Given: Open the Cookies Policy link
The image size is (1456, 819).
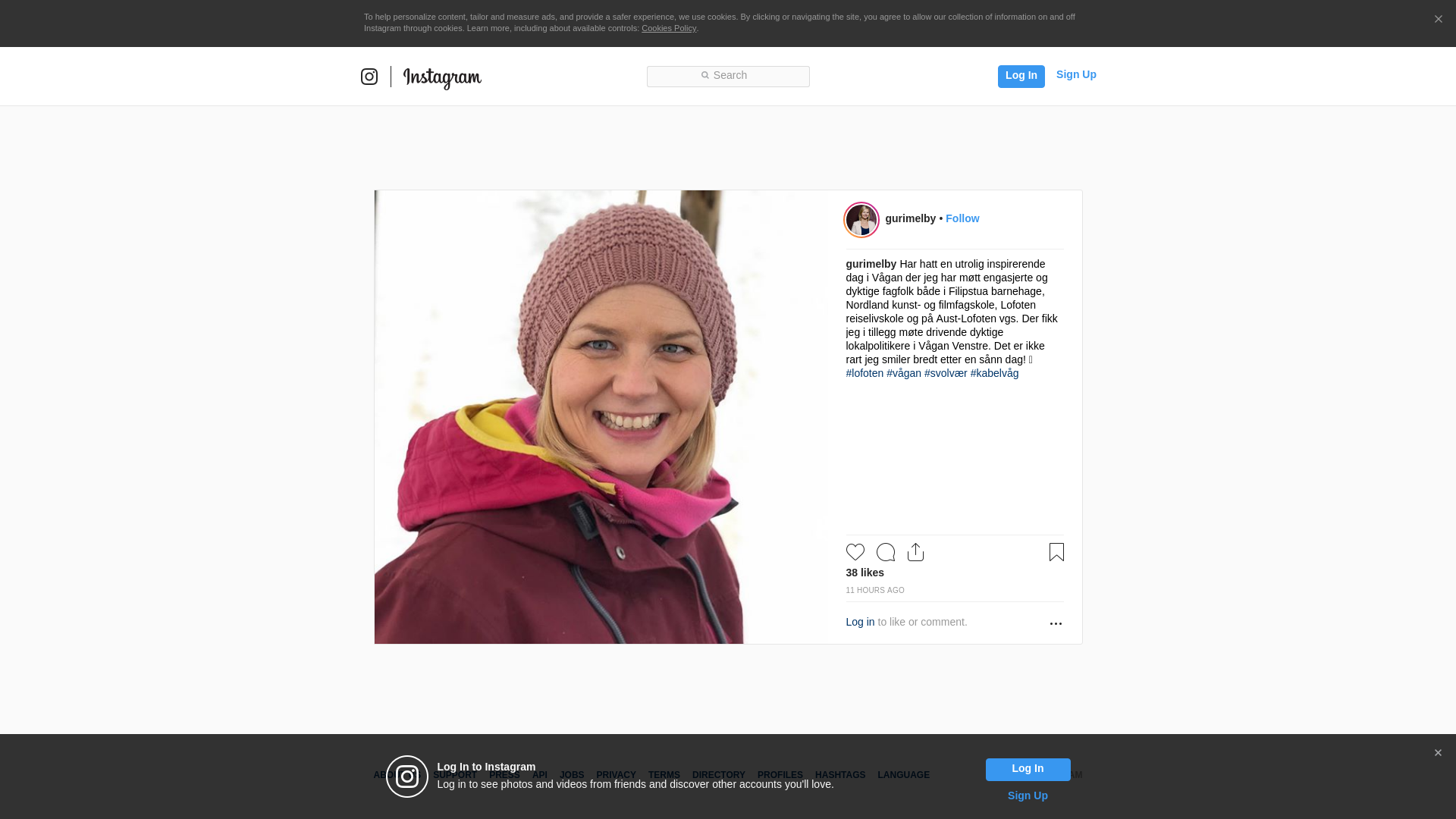Looking at the screenshot, I should 668,28.
